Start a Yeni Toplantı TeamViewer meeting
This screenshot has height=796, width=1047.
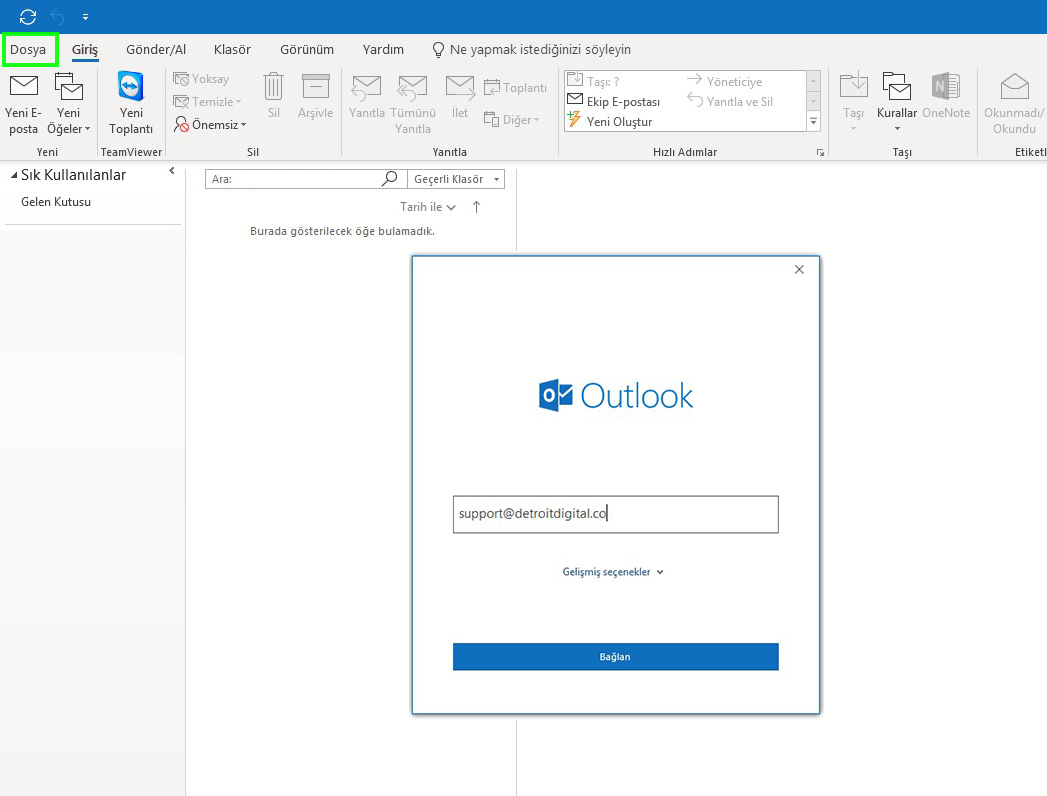pyautogui.click(x=130, y=100)
